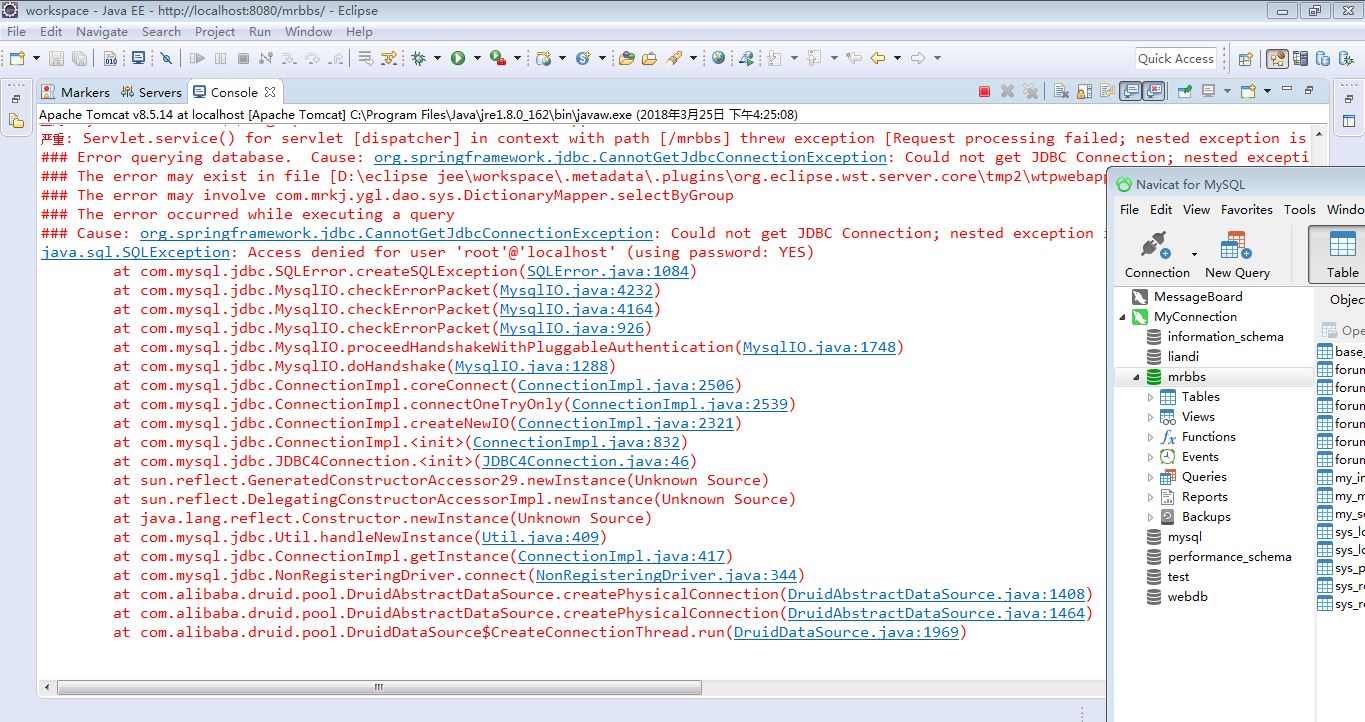
Task: Switch to Database Development perspective icon
Action: pyautogui.click(x=1322, y=59)
